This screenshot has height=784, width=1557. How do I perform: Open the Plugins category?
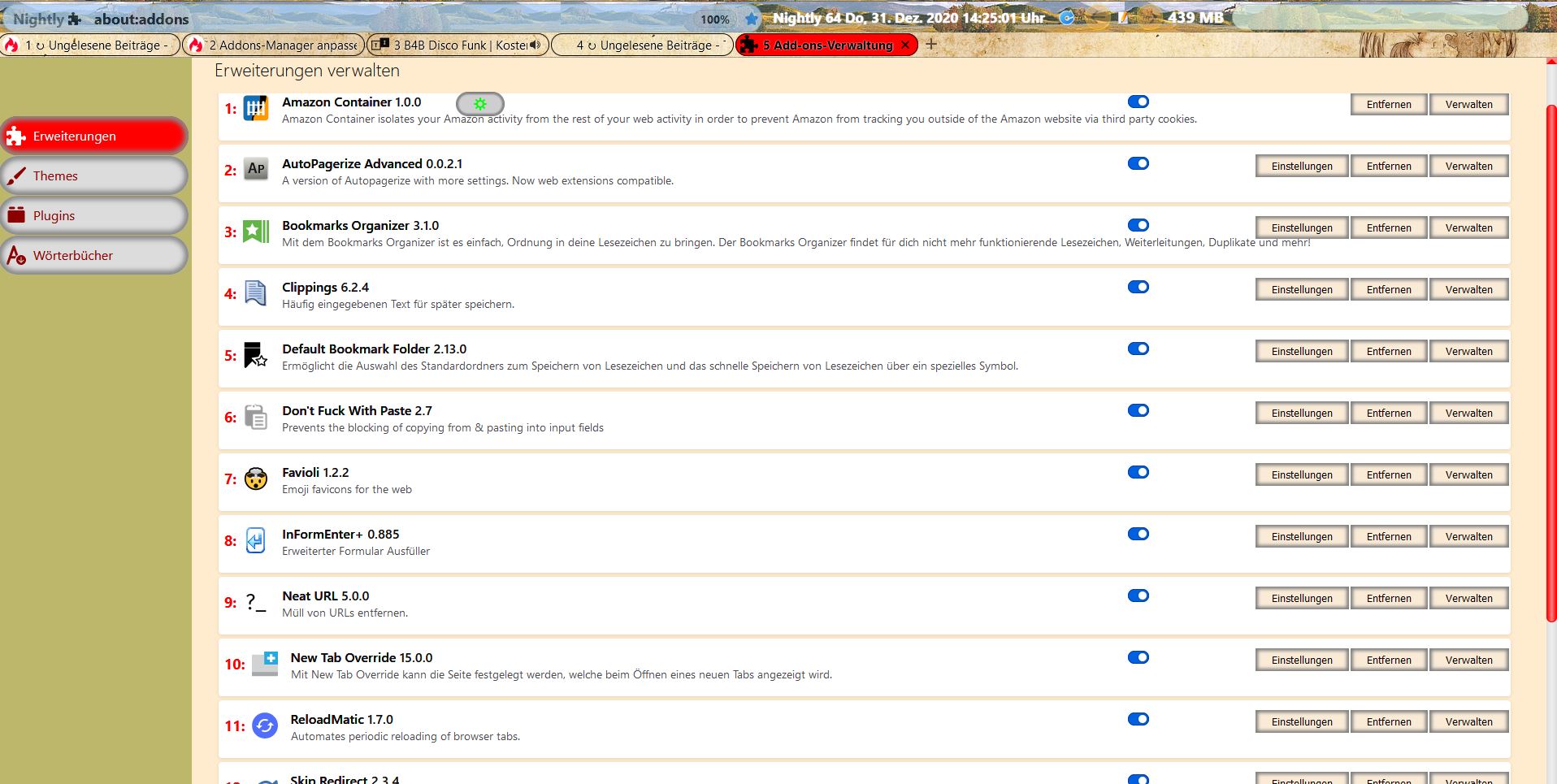click(x=94, y=215)
